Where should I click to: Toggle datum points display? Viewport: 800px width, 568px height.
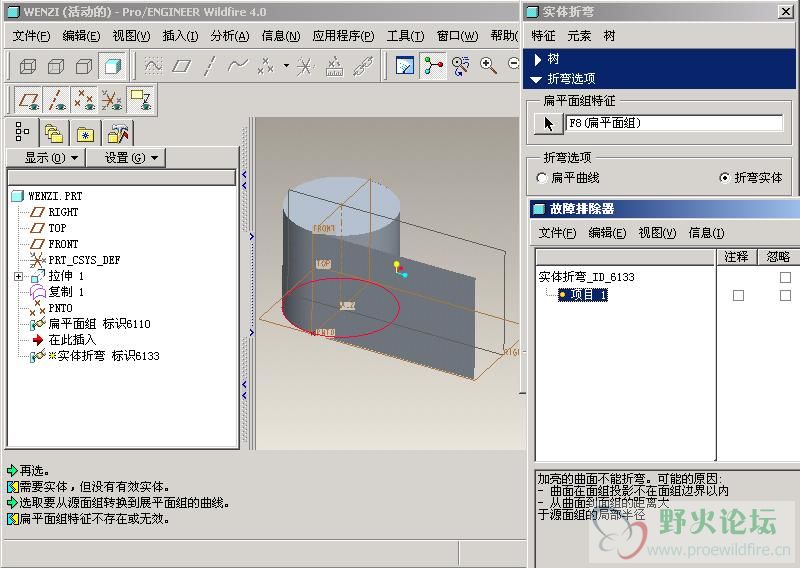tap(84, 100)
